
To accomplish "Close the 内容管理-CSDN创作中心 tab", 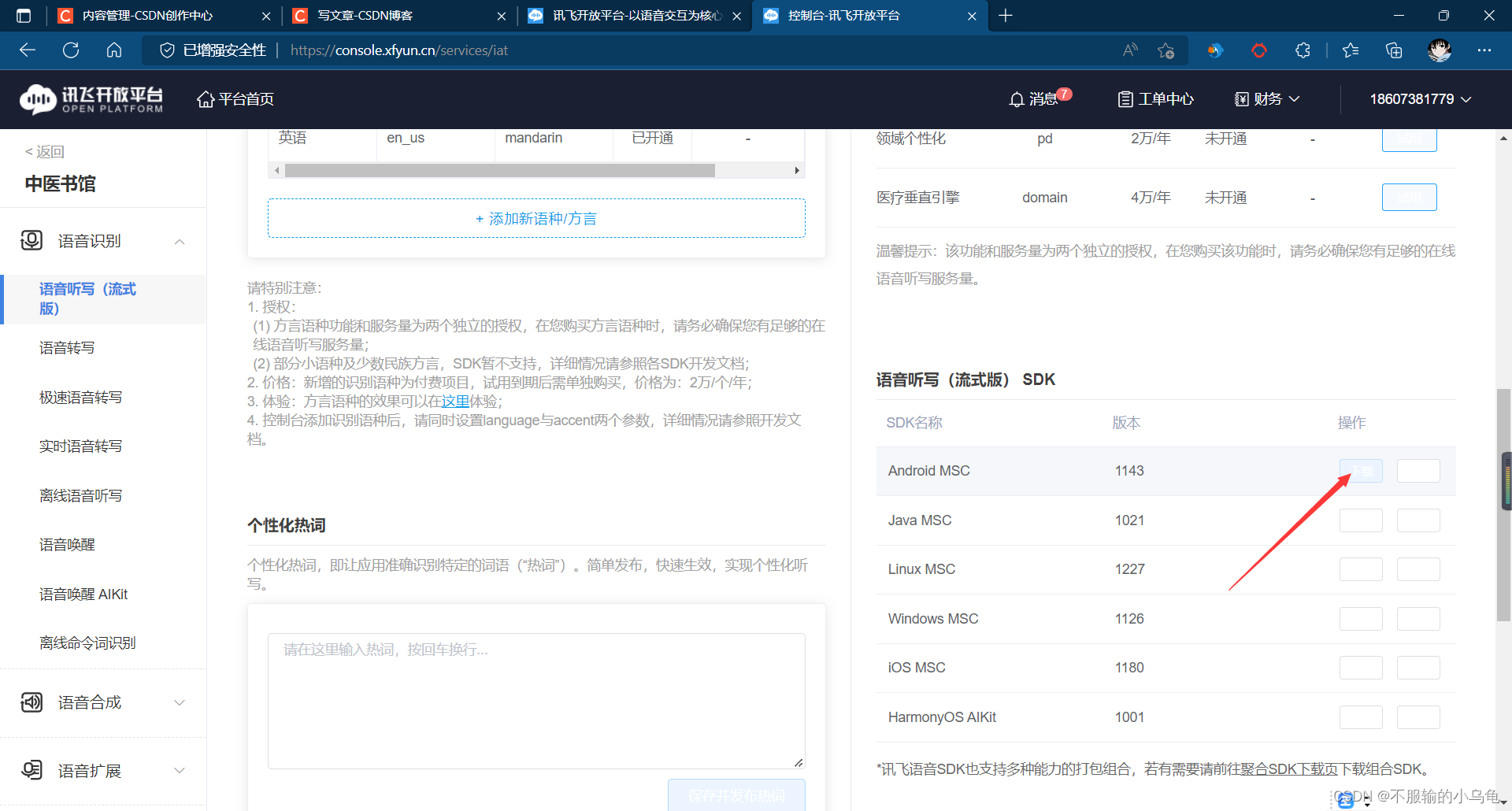I will (266, 16).
